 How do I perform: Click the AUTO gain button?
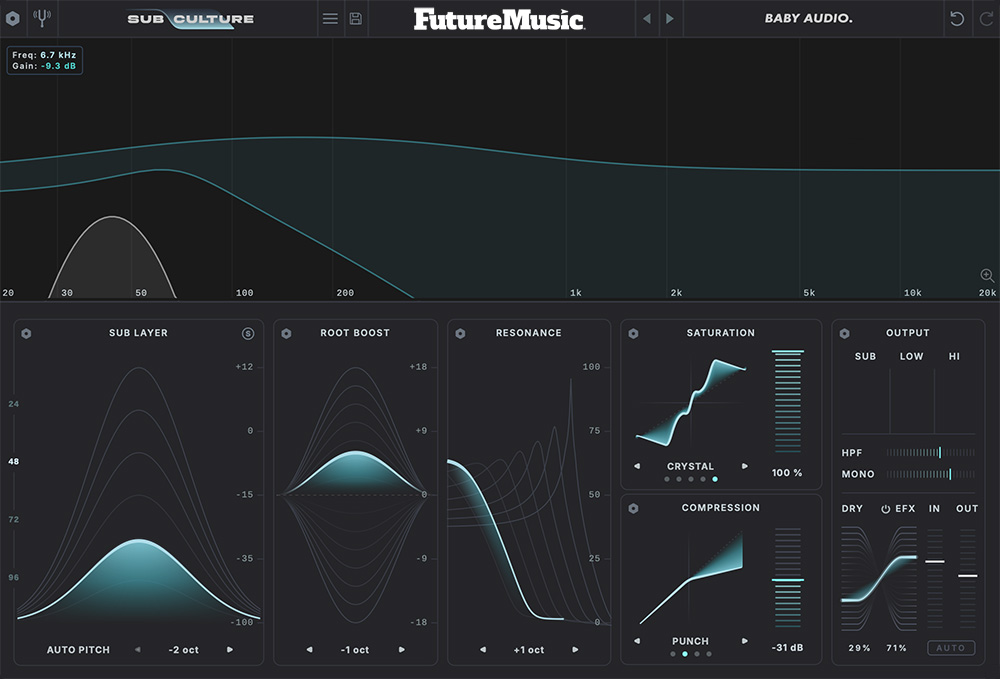click(951, 648)
